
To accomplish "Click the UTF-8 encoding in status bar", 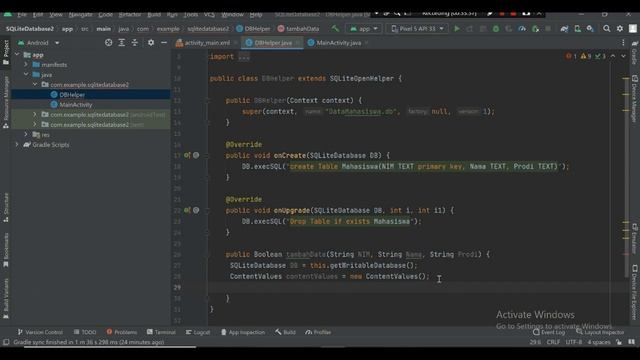I will click(x=573, y=342).
